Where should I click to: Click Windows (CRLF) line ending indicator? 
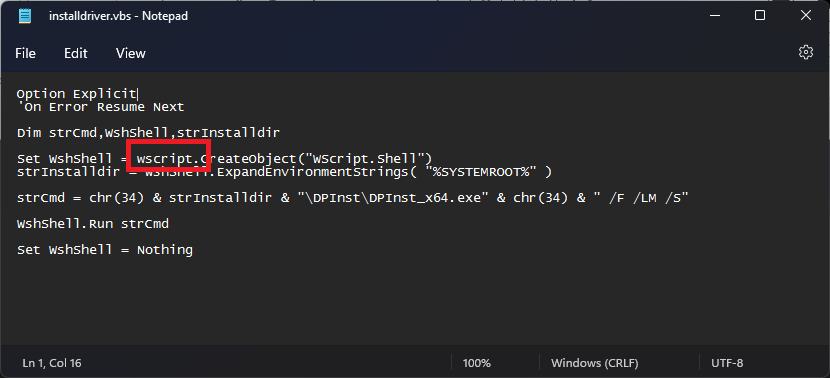(594, 363)
